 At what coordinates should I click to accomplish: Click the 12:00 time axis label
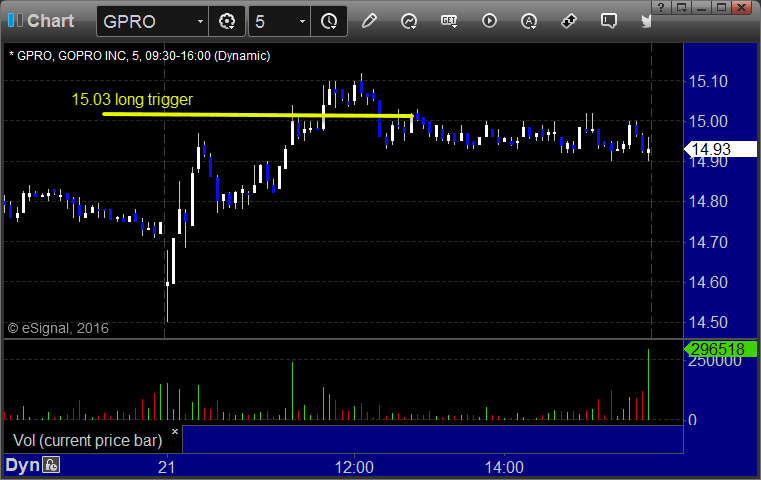click(x=354, y=467)
